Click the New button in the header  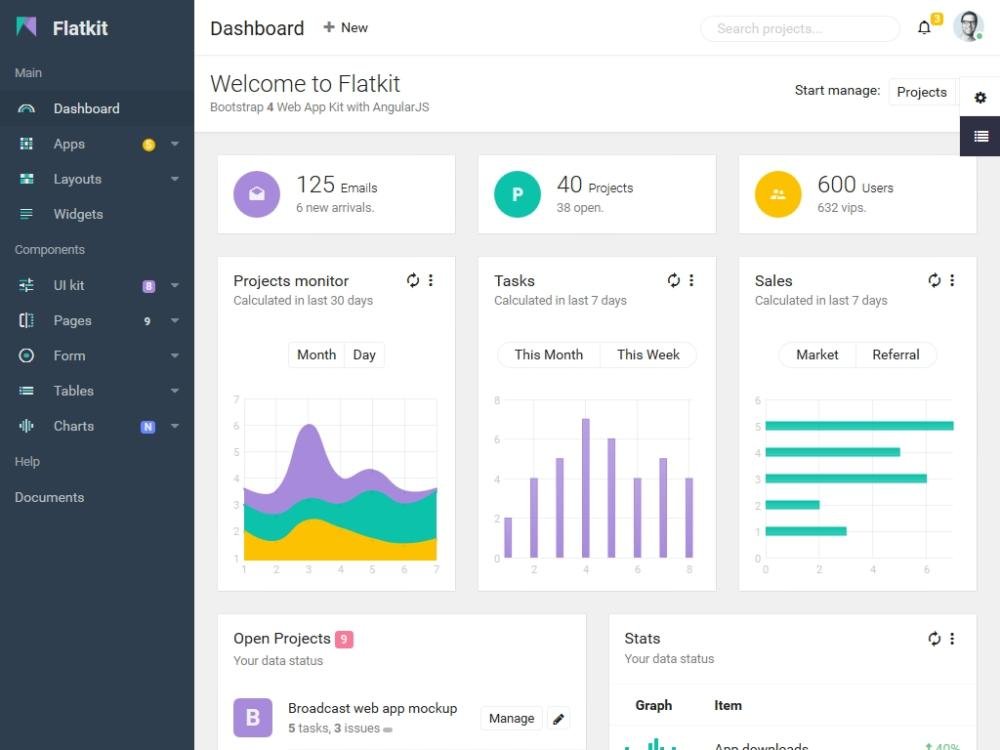click(x=345, y=28)
